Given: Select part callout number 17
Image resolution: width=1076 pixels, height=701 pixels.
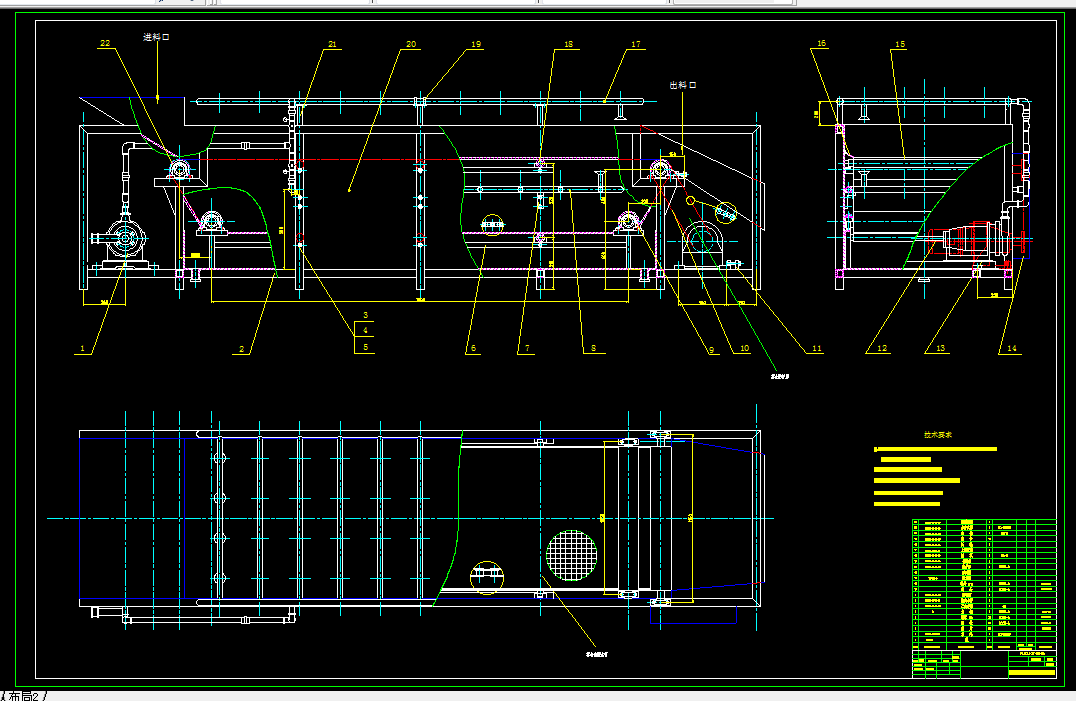Looking at the screenshot, I should (x=635, y=45).
